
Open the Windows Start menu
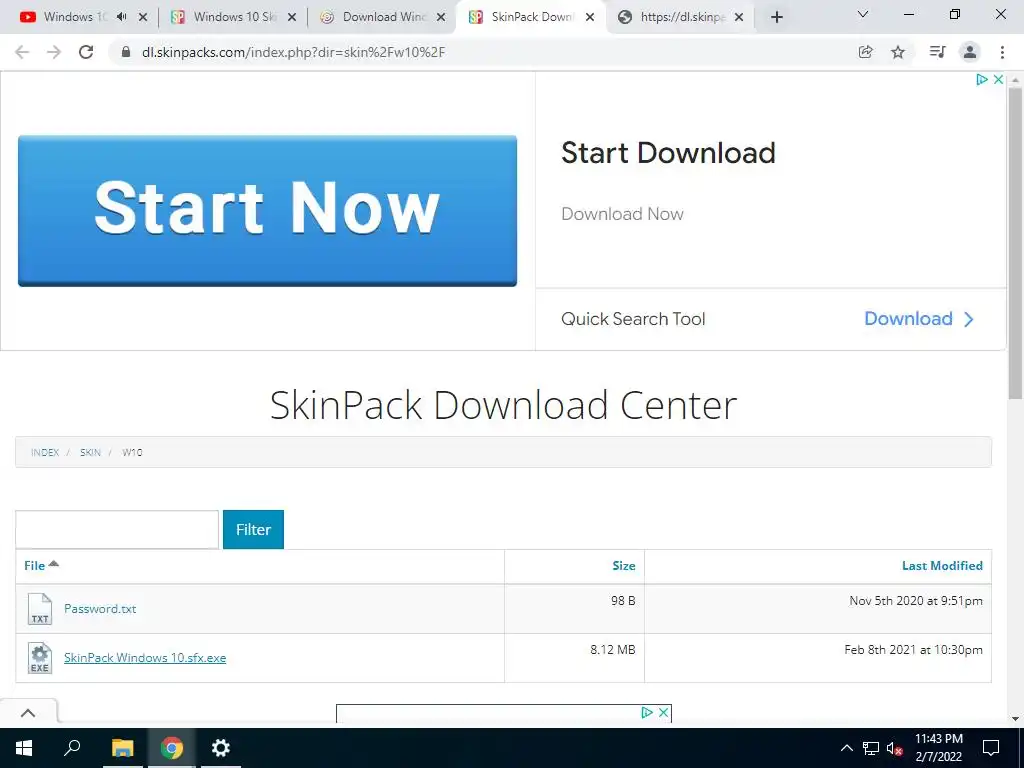click(24, 748)
